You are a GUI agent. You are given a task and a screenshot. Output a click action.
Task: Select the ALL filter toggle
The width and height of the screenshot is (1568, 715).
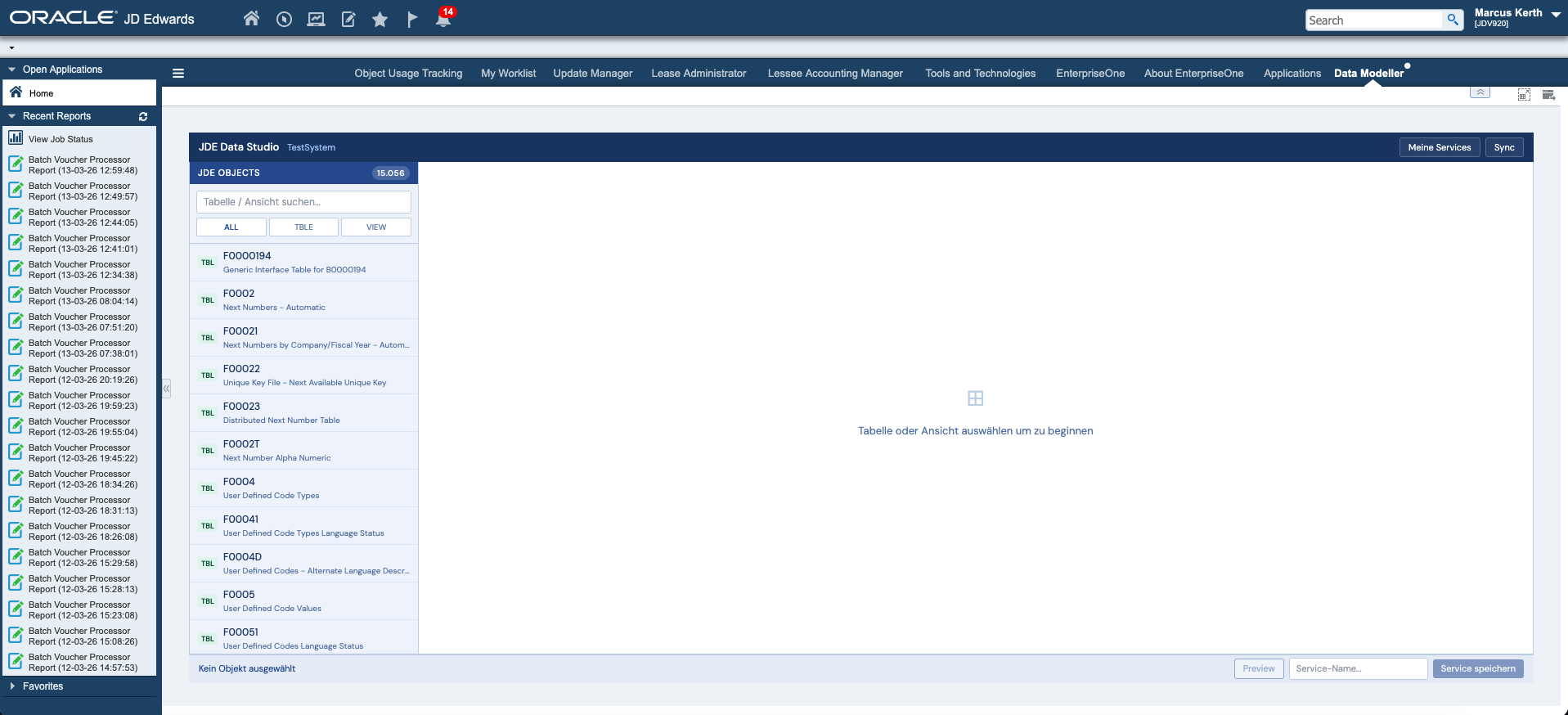(x=231, y=227)
